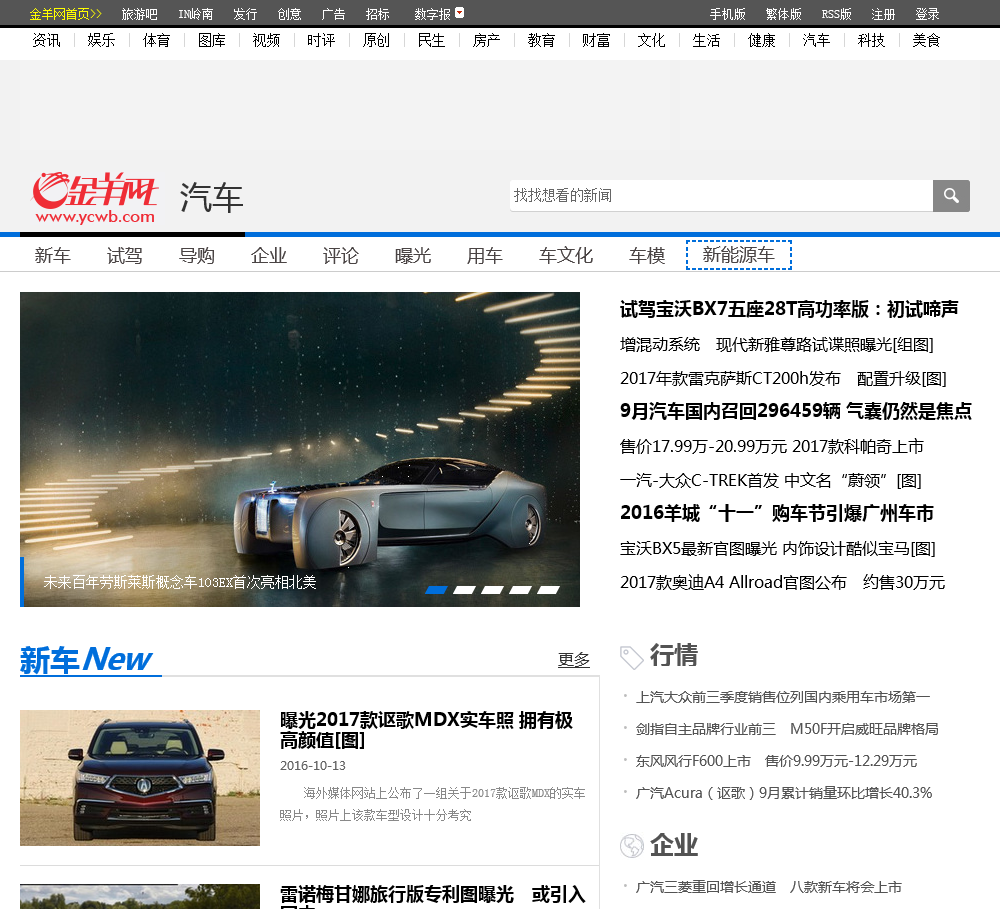Go to the 用车 channel tab

(x=485, y=256)
